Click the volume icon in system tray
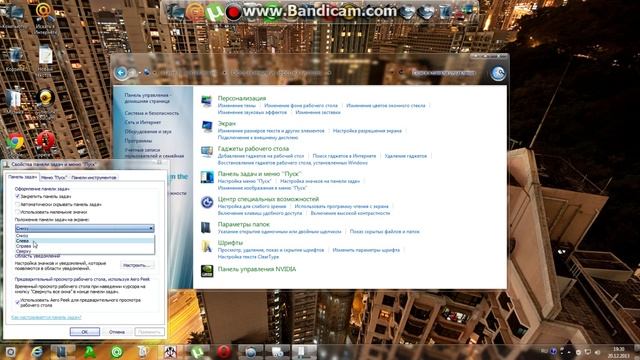The width and height of the screenshot is (640, 360). click(597, 352)
